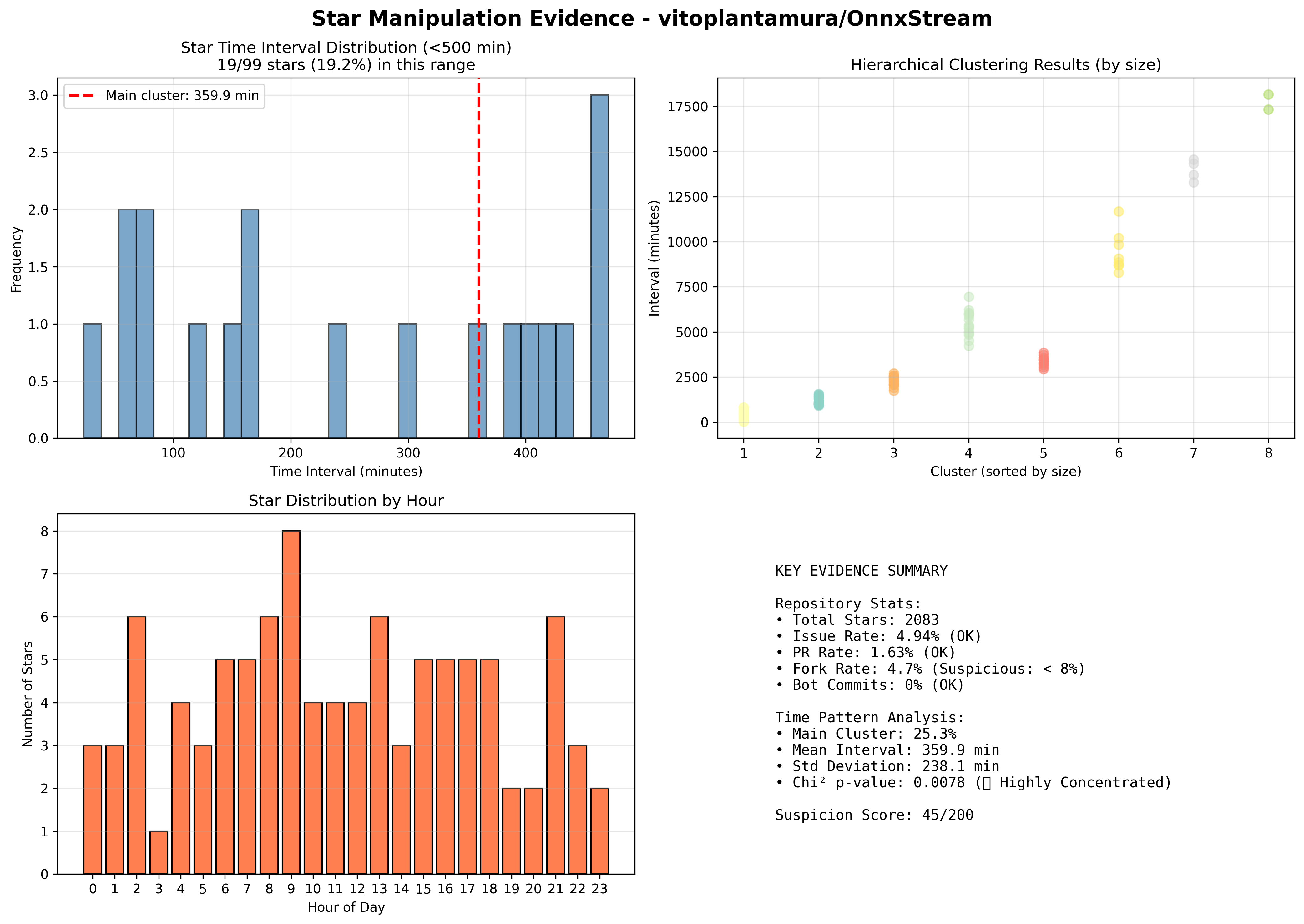Click the 'KEY EVIDENCE SUMMARY' heading
Screen dimensions: 1304x924
coord(861,571)
